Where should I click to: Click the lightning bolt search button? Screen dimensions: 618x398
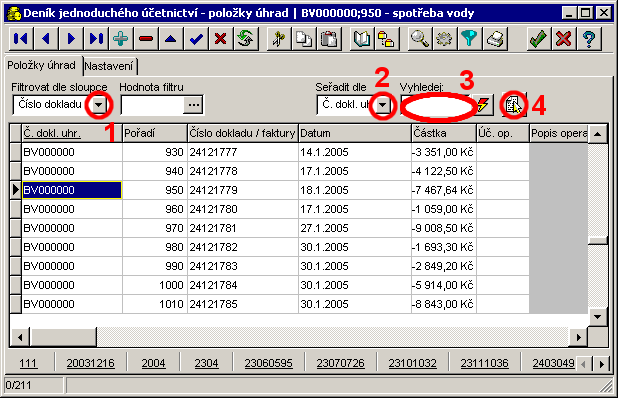tap(483, 105)
